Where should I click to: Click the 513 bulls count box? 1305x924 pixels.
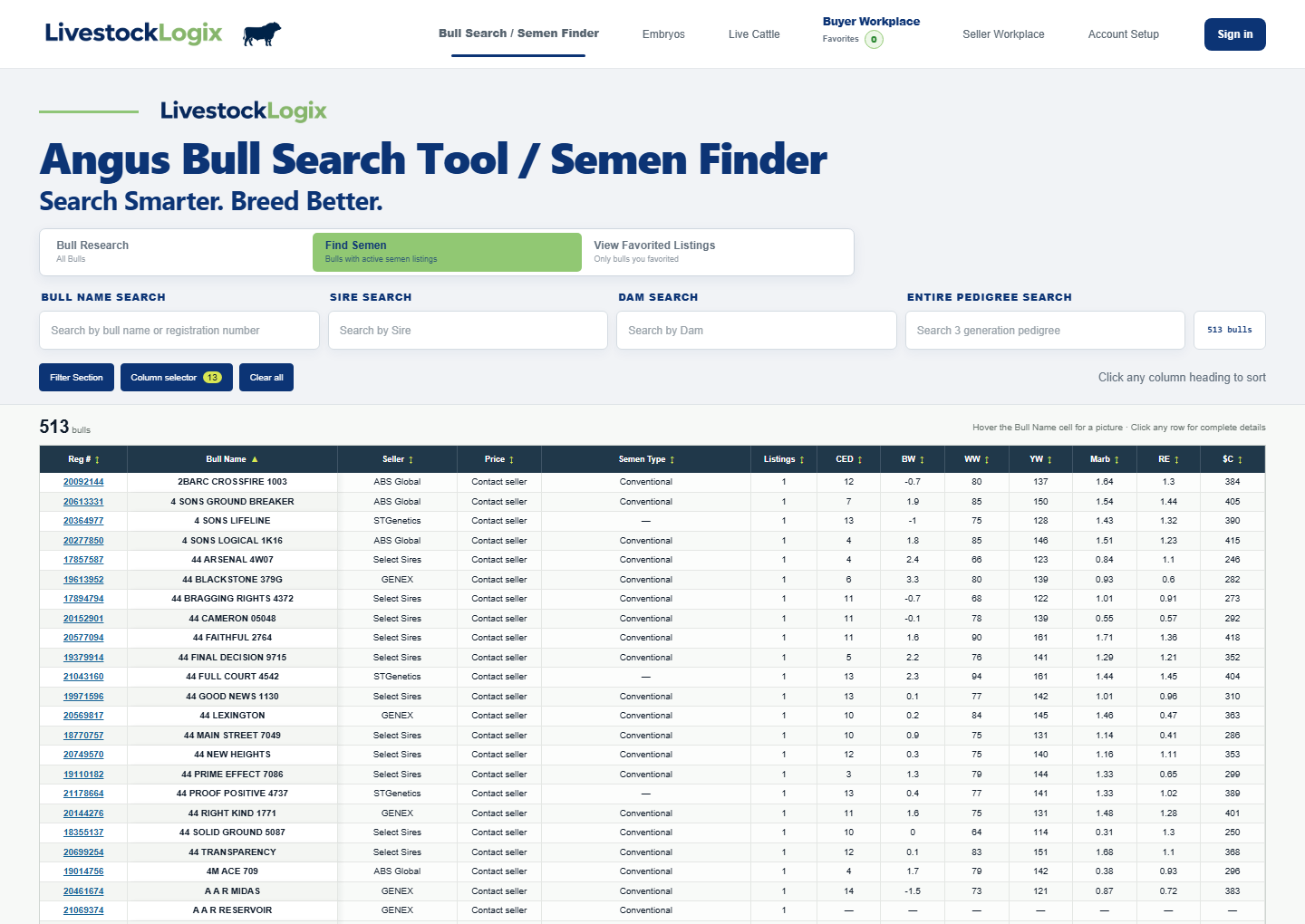tap(1230, 331)
